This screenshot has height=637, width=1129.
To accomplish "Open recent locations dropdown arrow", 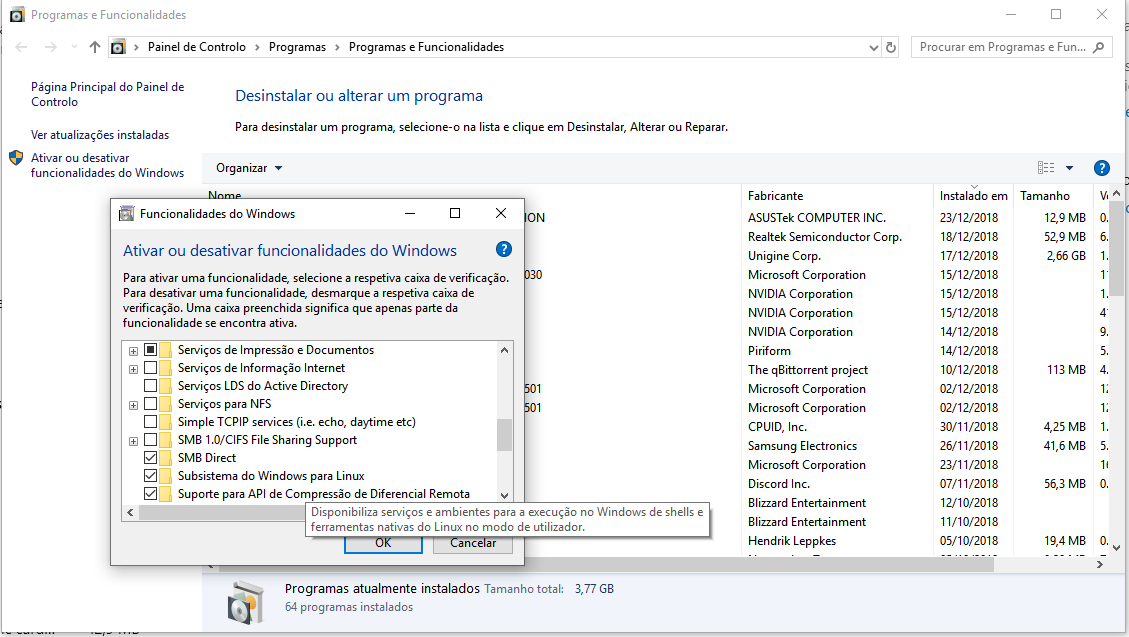I will [x=74, y=47].
